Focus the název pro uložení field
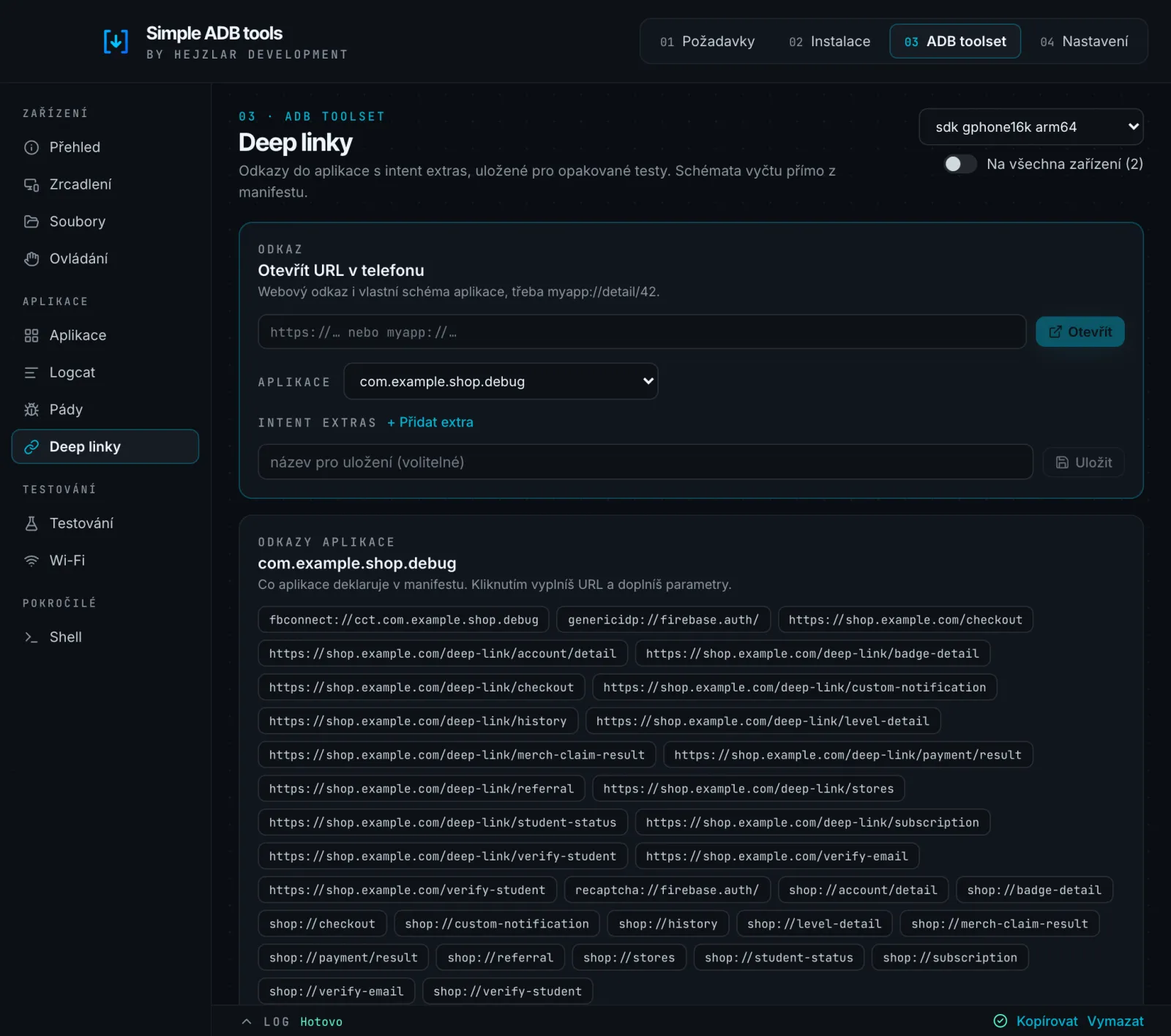The height and width of the screenshot is (1036, 1171). click(x=646, y=462)
